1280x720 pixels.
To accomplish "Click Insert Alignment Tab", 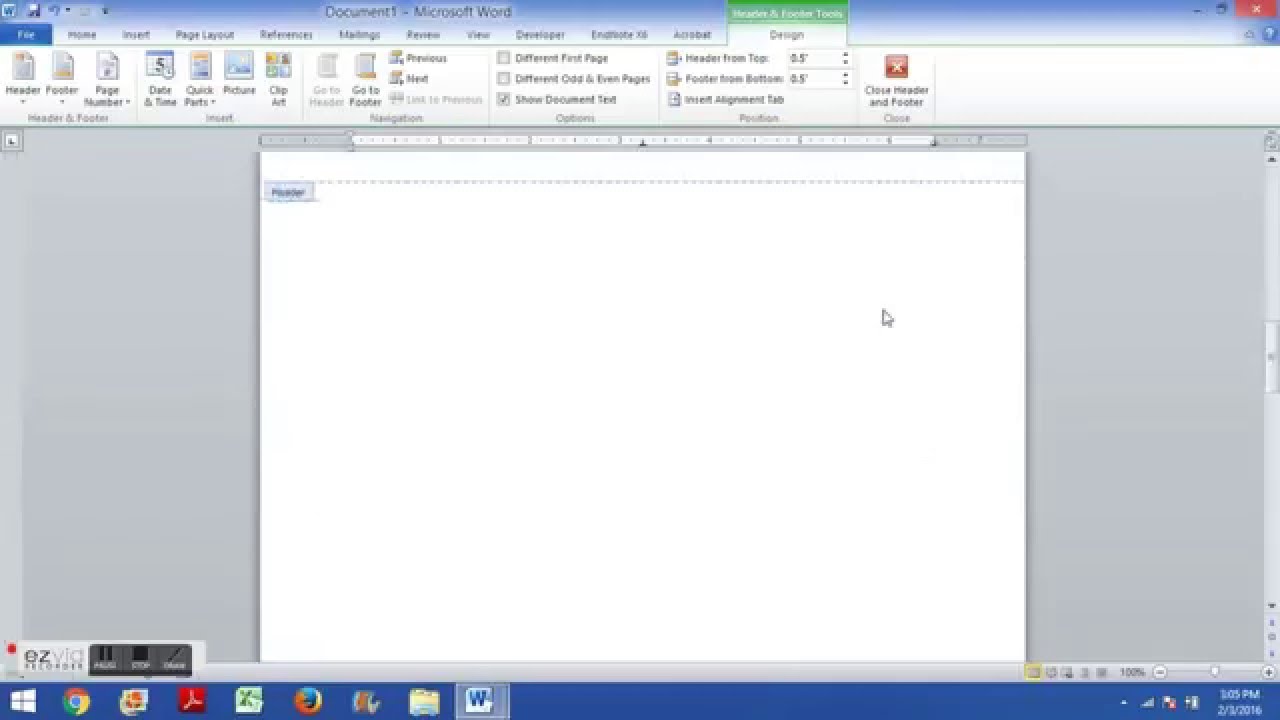I will (x=725, y=99).
